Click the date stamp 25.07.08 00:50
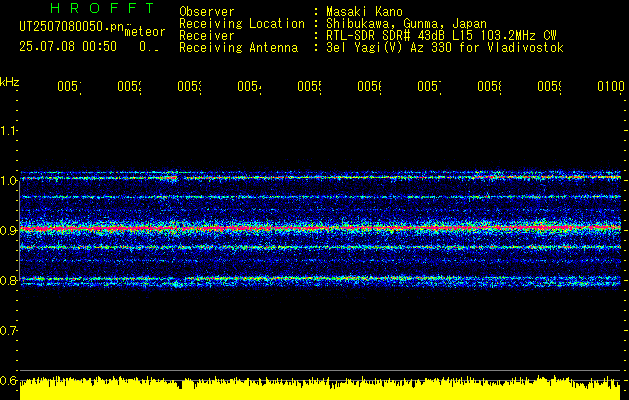This screenshot has width=629, height=400. [68, 46]
